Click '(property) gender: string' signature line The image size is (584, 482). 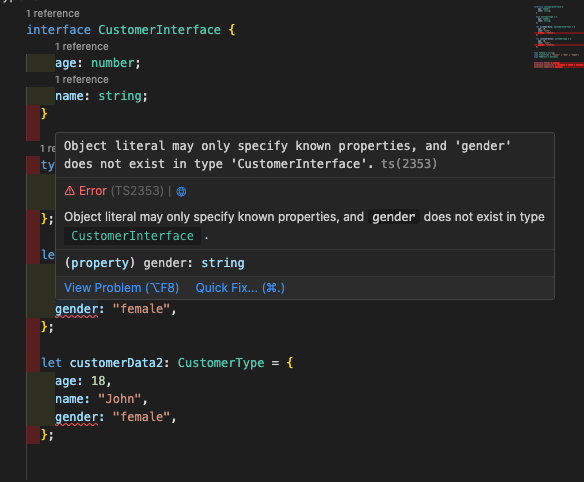[154, 263]
